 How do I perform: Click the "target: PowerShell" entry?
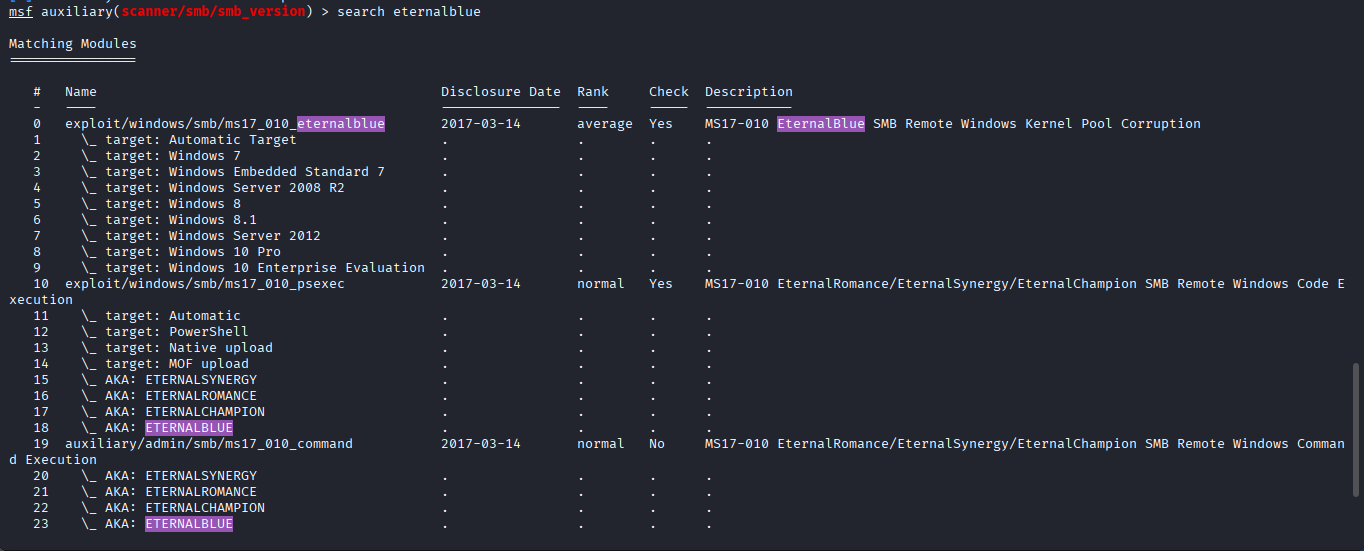click(176, 332)
